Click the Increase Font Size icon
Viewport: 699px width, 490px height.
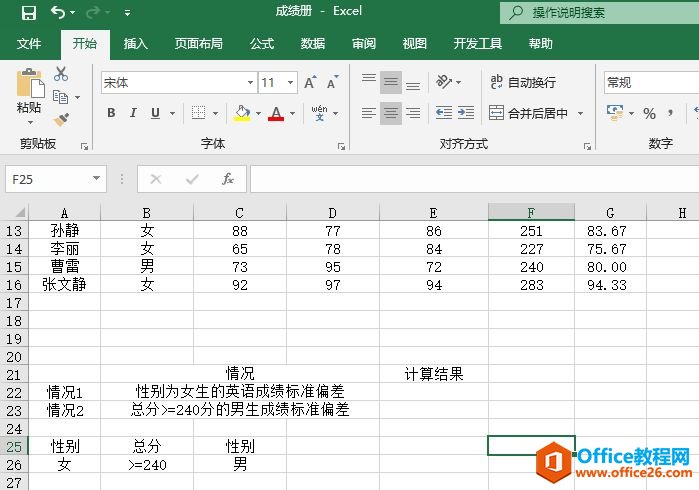(x=310, y=83)
